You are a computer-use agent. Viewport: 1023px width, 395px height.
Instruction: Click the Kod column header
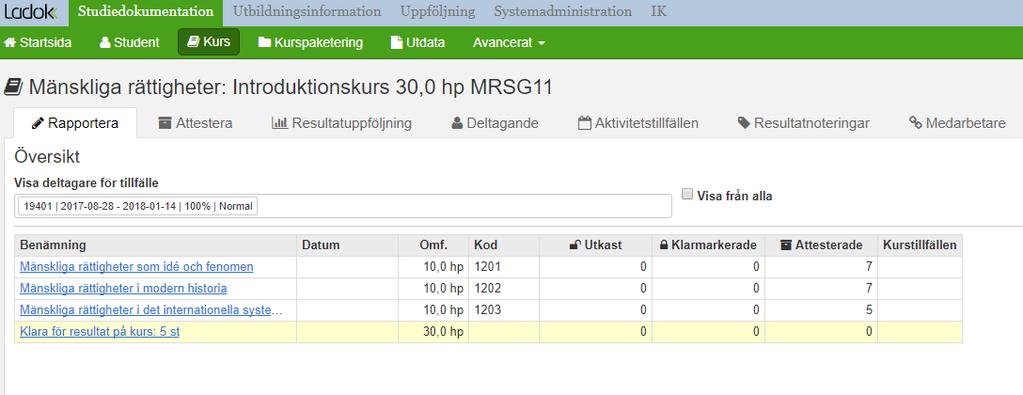(x=504, y=245)
